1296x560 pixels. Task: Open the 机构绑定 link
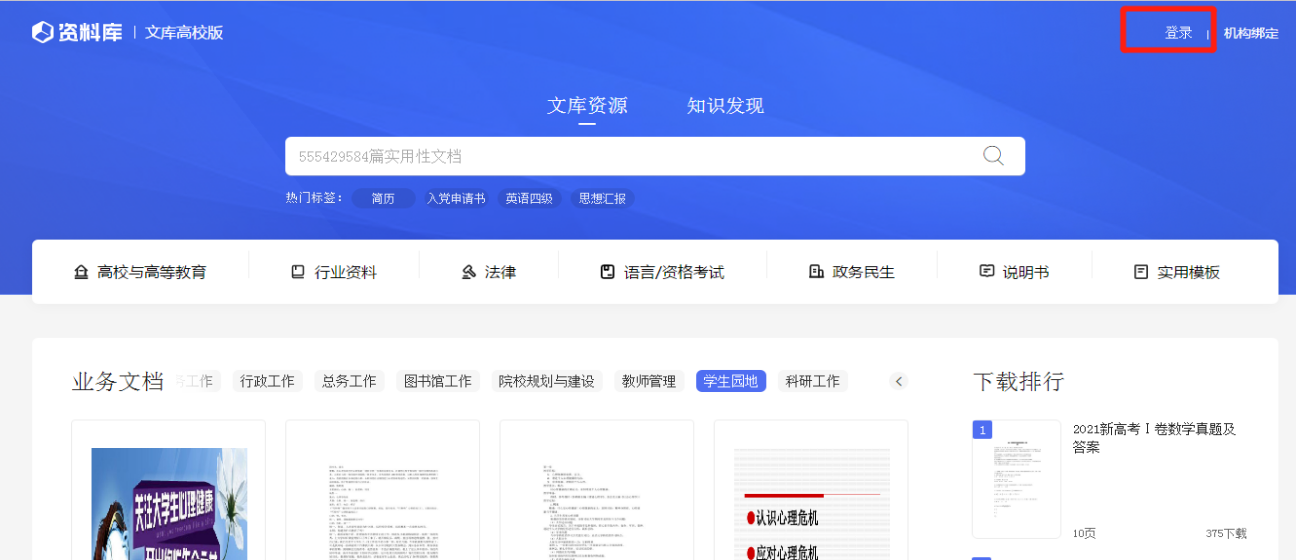[x=1250, y=33]
